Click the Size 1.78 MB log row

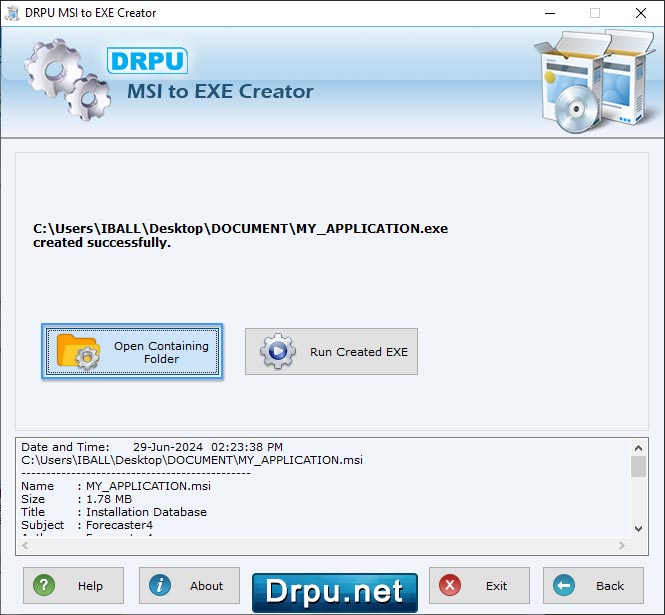(x=76, y=499)
